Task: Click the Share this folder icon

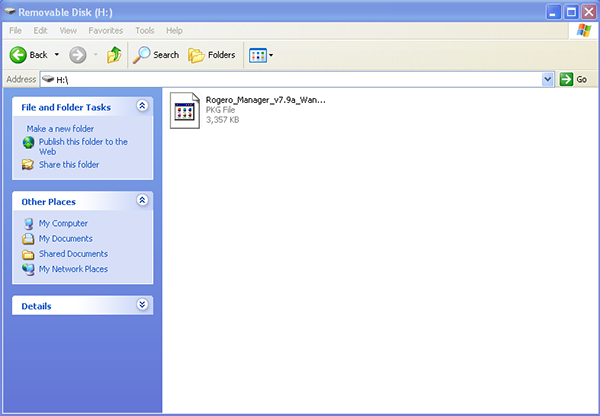Action: click(x=28, y=165)
